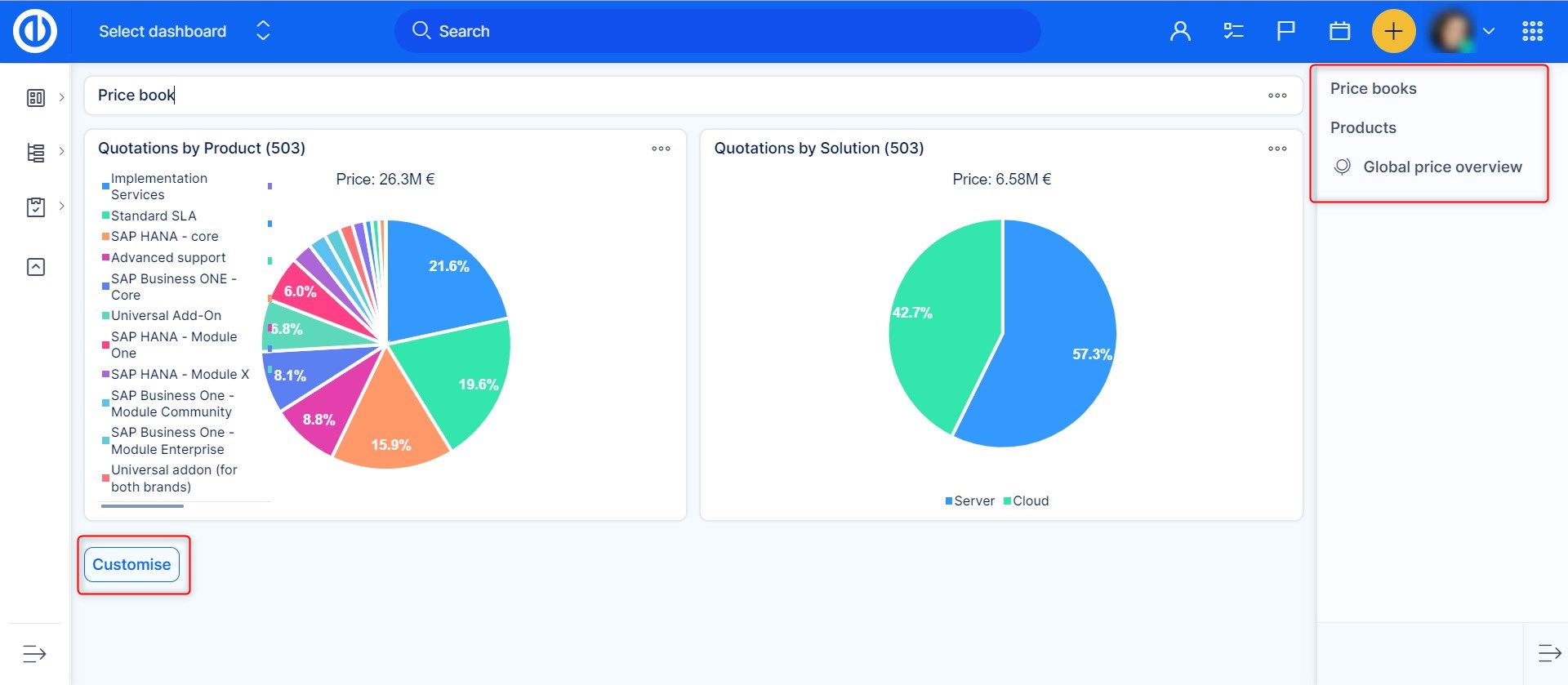Open the nine-dot apps grid menu
Viewport: 1568px width, 685px height.
[x=1532, y=31]
